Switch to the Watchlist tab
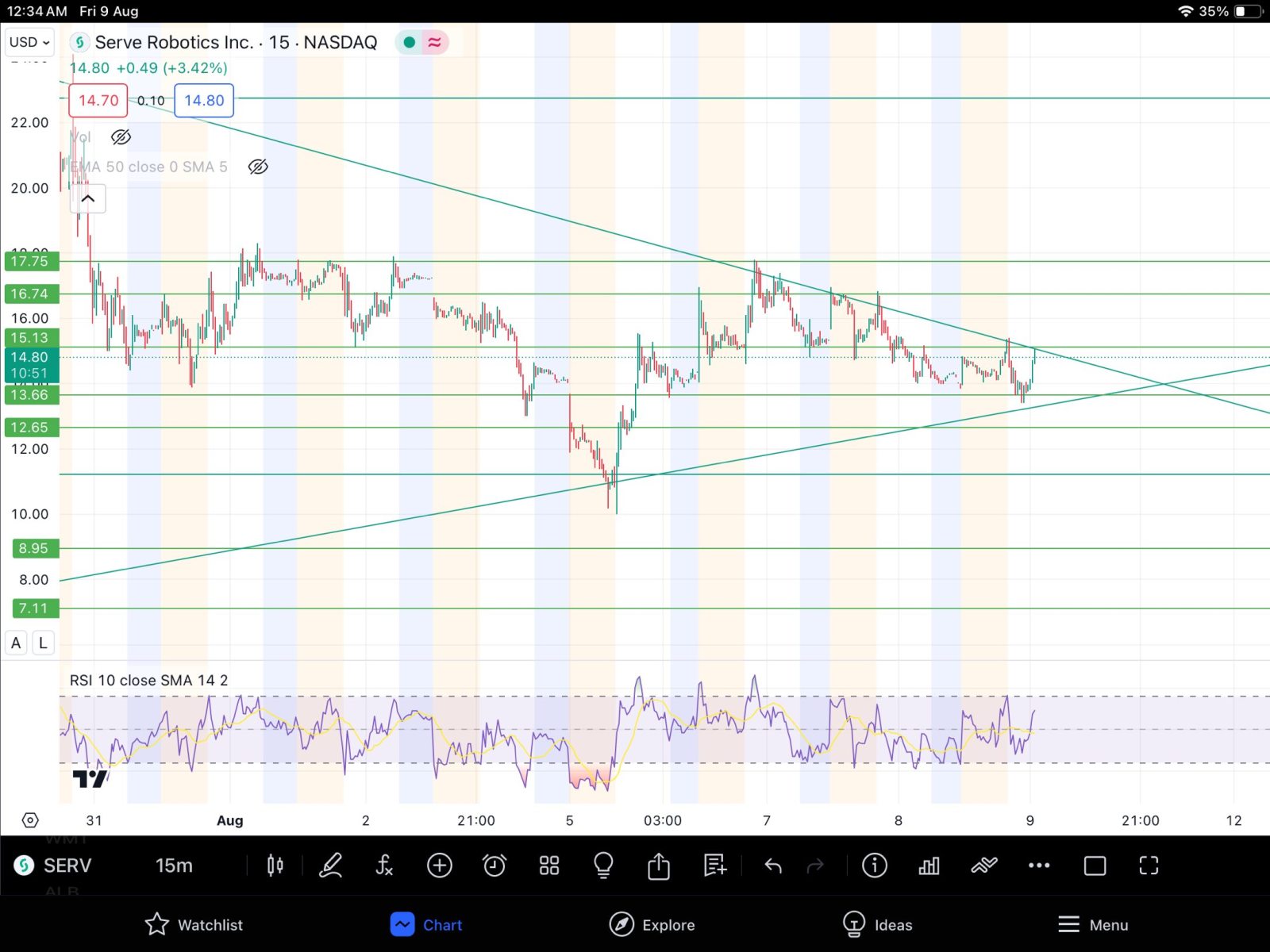The width and height of the screenshot is (1270, 952). click(194, 924)
